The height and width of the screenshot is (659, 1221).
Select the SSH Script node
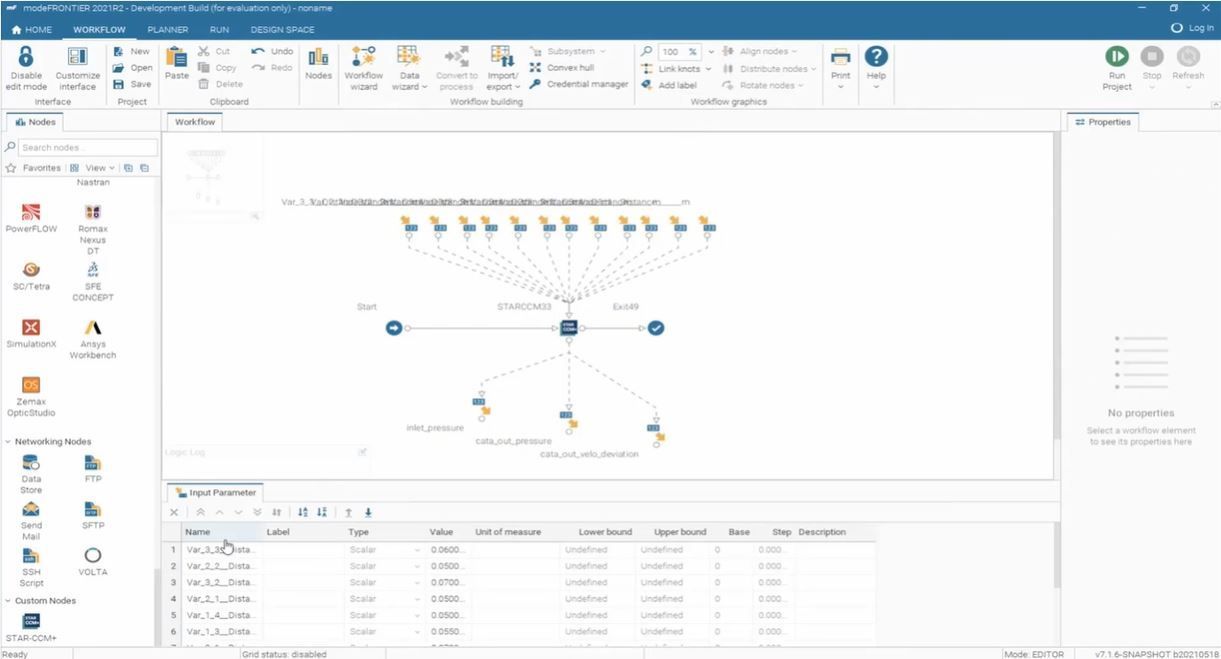(31, 567)
